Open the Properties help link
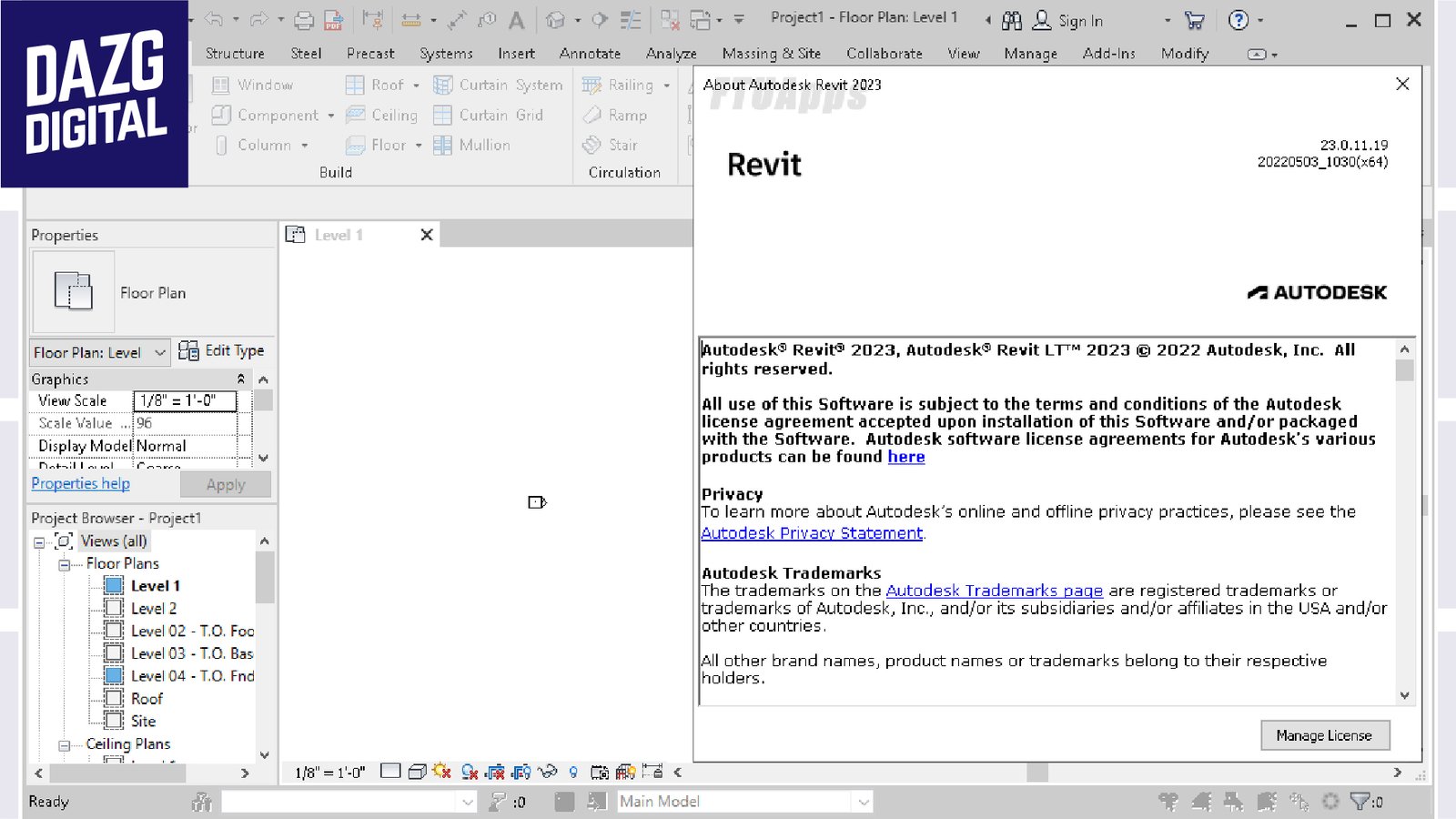The image size is (1456, 819). (x=80, y=483)
